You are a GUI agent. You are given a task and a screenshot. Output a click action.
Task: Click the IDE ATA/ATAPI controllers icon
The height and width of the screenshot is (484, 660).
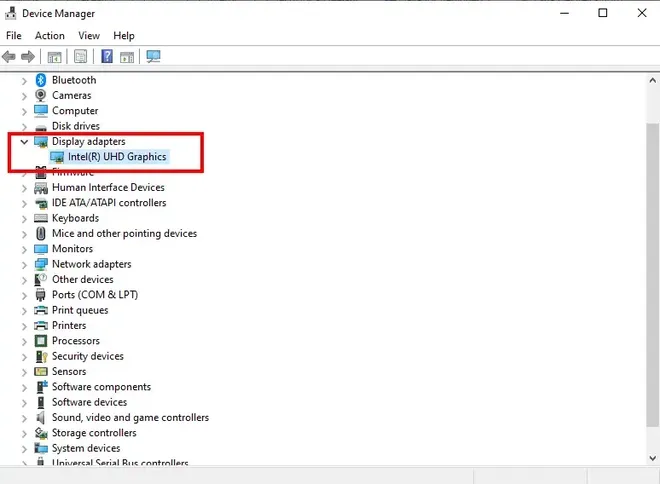[x=41, y=203]
